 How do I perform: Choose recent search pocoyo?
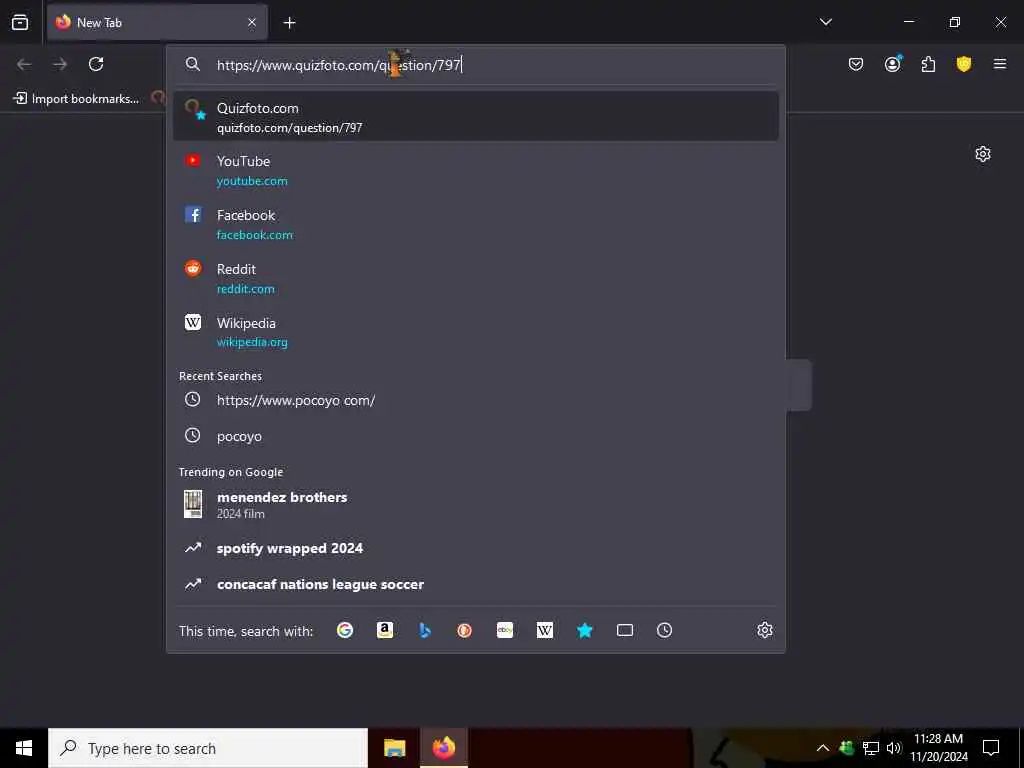[x=475, y=436]
